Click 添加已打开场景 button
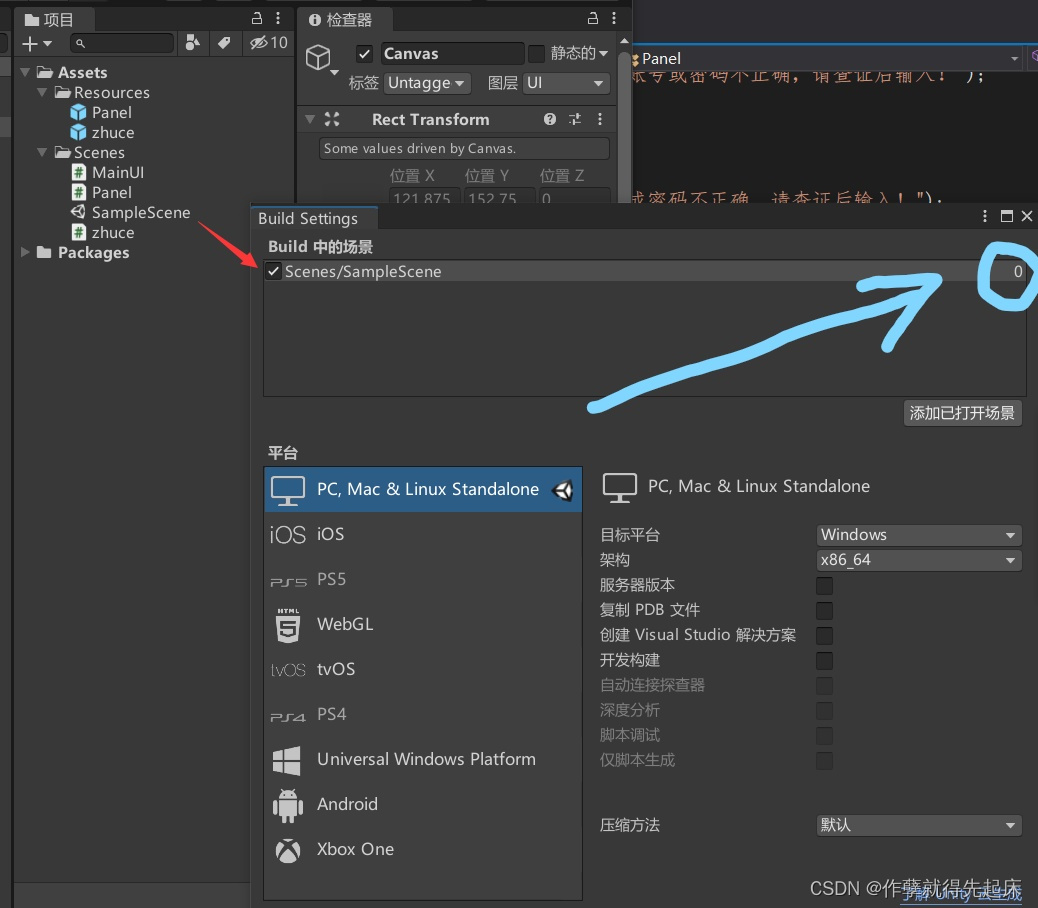The height and width of the screenshot is (908, 1038). click(x=963, y=413)
